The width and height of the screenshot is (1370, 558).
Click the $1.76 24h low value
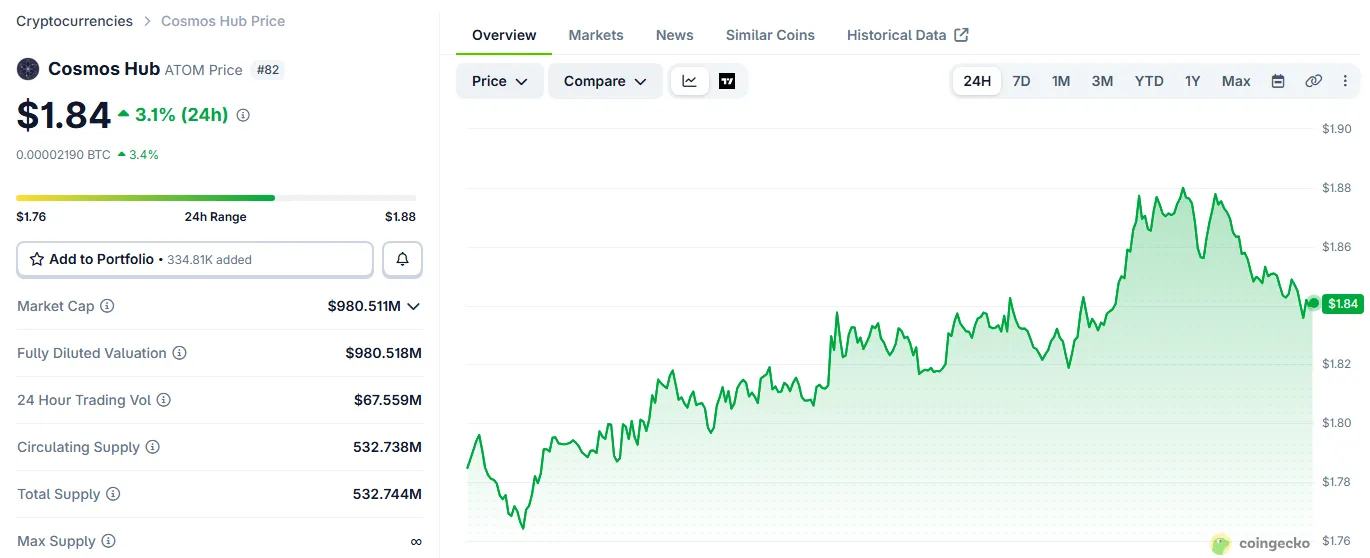(31, 217)
